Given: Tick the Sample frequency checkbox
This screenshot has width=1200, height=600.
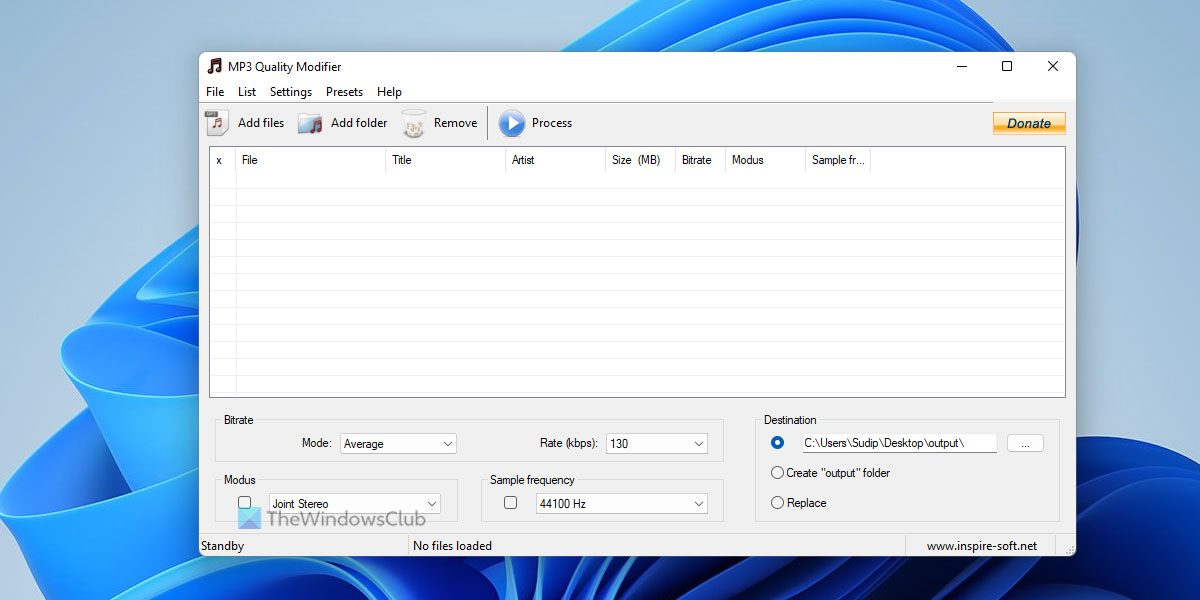Looking at the screenshot, I should (510, 502).
